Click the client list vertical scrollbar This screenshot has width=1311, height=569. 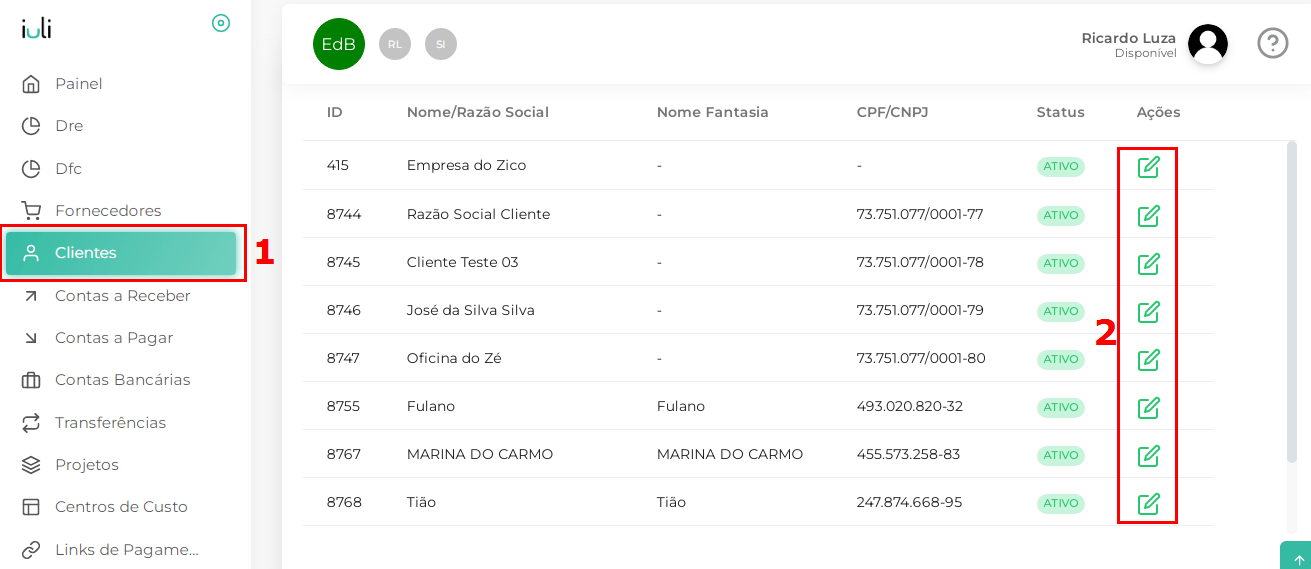[1291, 300]
